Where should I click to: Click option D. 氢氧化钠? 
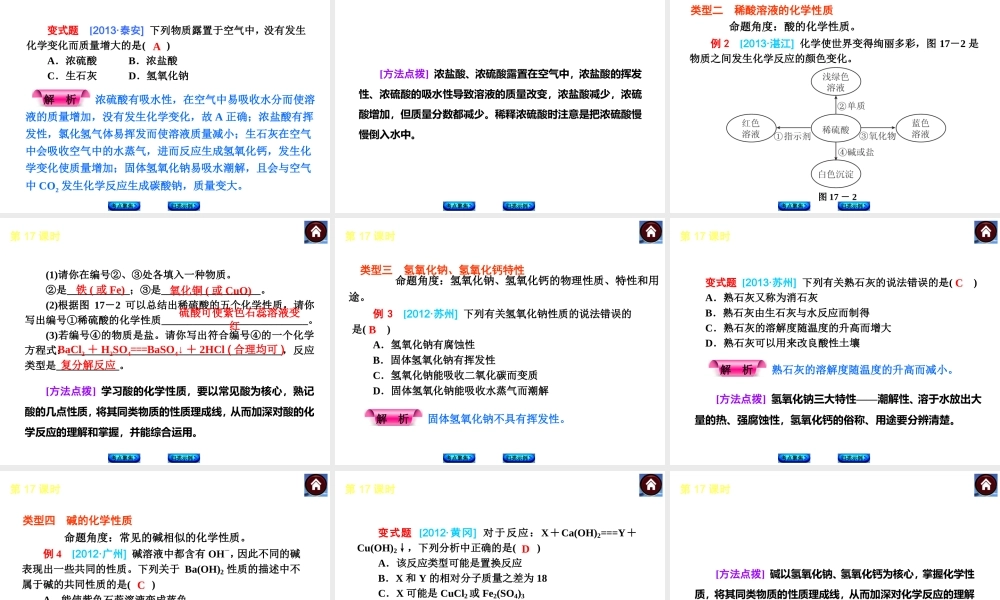pyautogui.click(x=158, y=76)
